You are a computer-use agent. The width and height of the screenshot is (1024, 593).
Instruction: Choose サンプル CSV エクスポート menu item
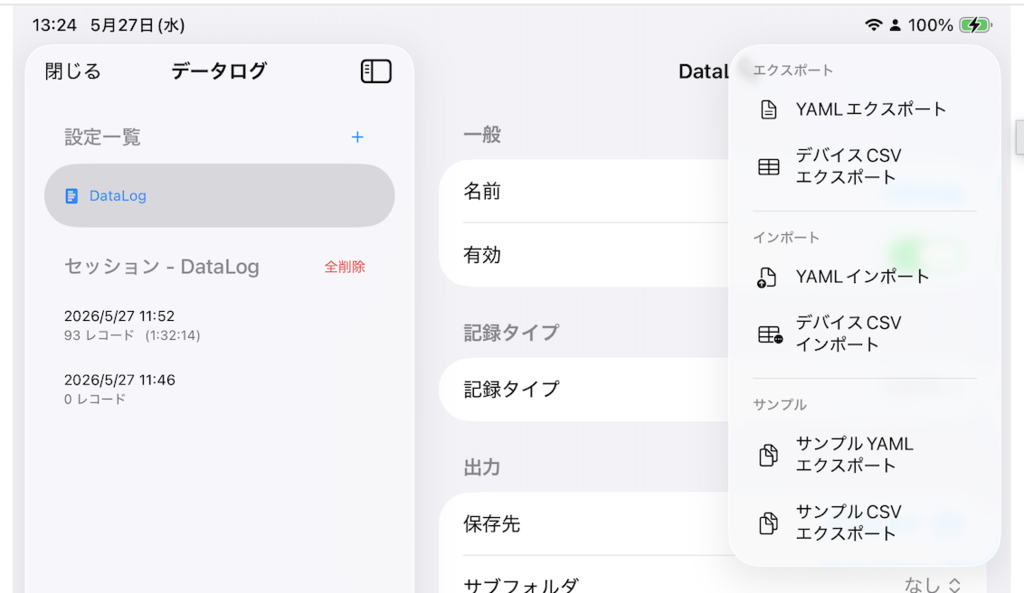(865, 522)
